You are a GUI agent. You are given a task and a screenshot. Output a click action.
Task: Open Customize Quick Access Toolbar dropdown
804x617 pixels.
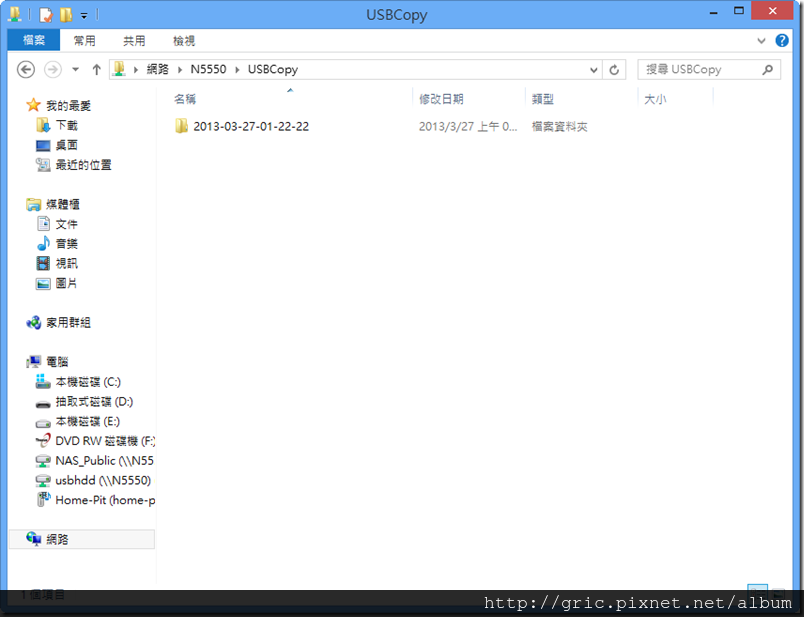[84, 15]
